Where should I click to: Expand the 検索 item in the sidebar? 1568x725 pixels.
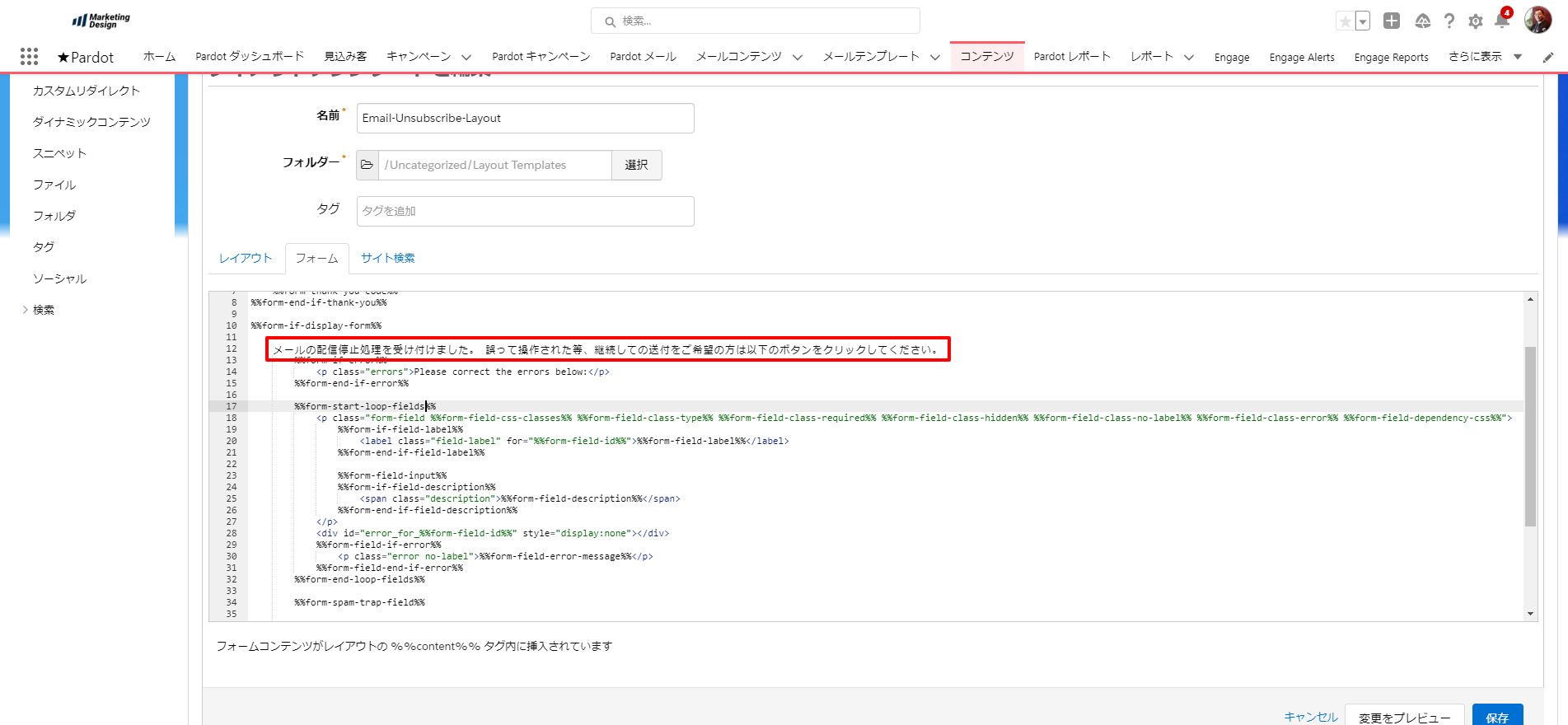coord(26,310)
